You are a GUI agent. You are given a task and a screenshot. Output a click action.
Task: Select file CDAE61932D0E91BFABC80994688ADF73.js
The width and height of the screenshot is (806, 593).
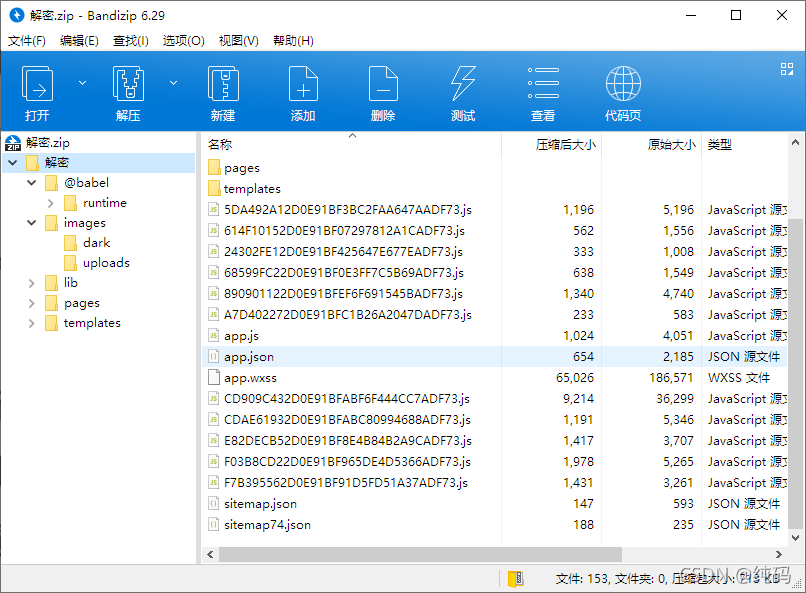[494, 420]
